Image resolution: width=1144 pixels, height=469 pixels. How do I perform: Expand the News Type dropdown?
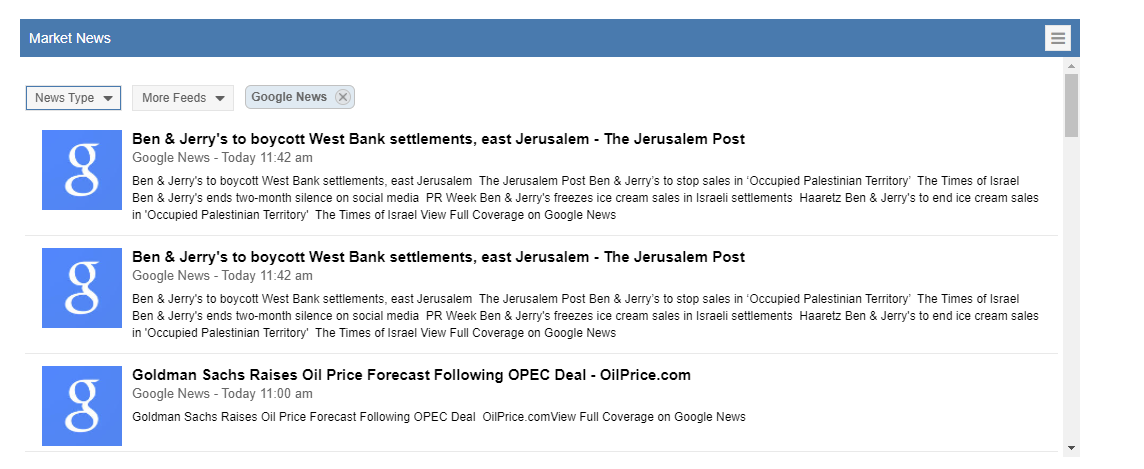(x=73, y=98)
